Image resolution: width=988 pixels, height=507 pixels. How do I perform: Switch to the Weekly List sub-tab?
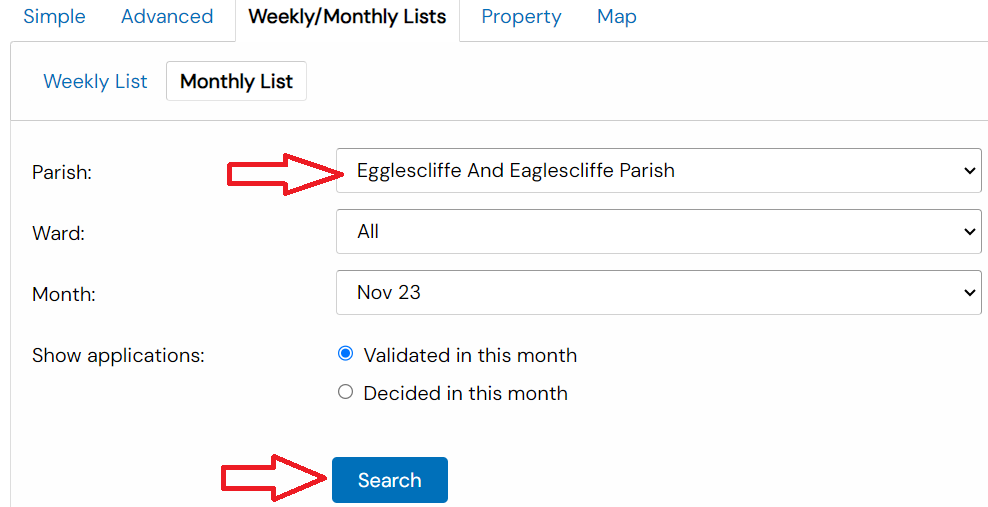95,82
